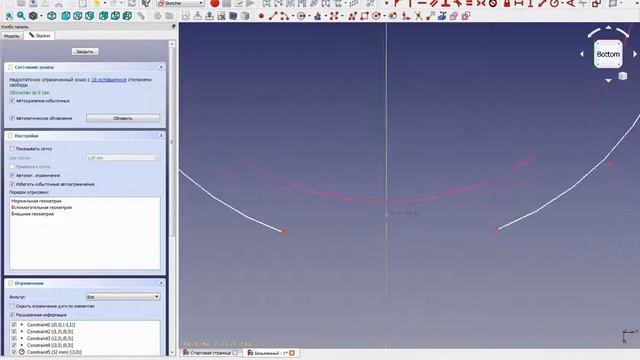The image size is (640, 360).
Task: Apply the equal constraint
Action: point(469,3)
